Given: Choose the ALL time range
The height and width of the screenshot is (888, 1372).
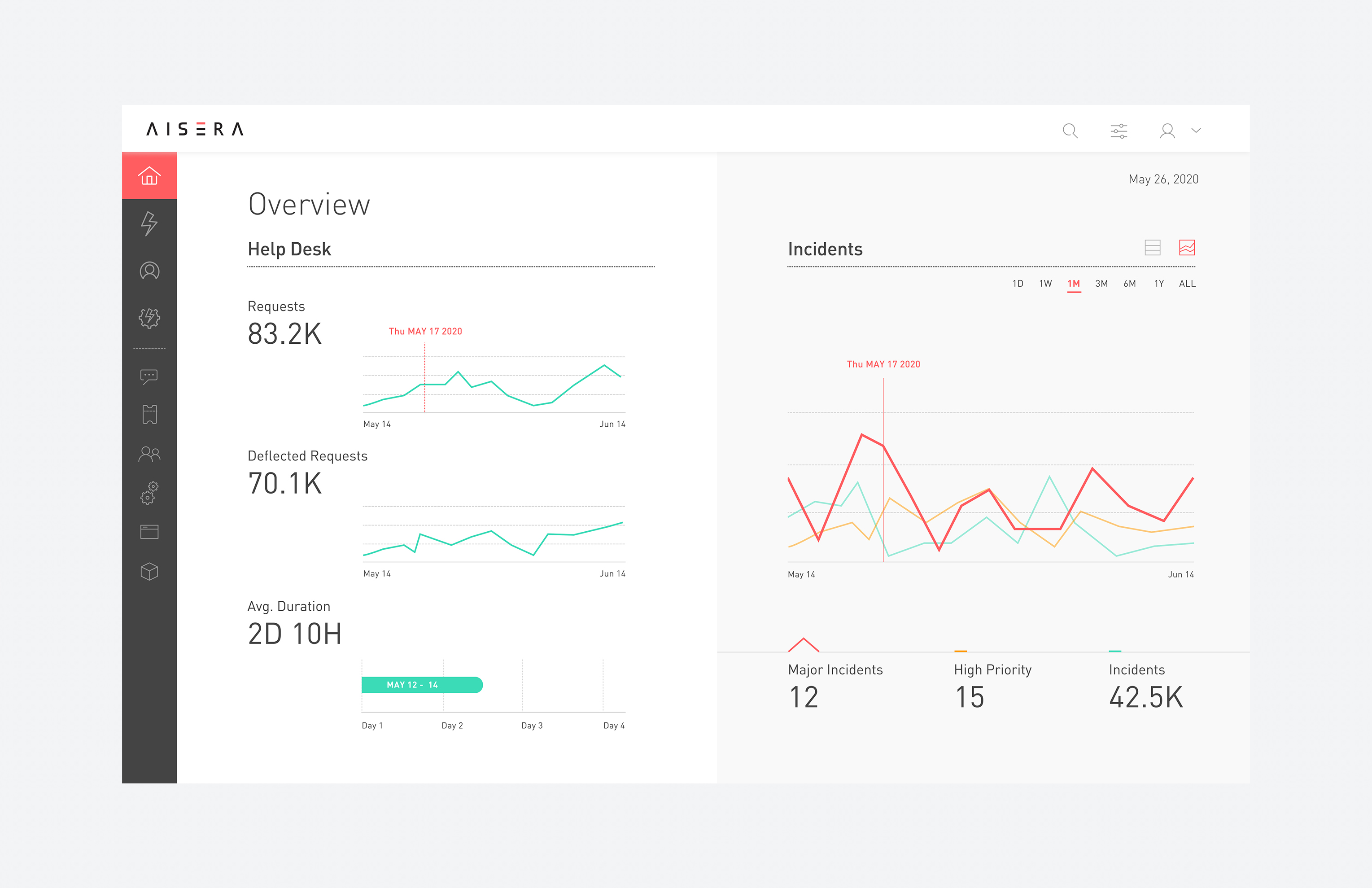Looking at the screenshot, I should [x=1188, y=284].
